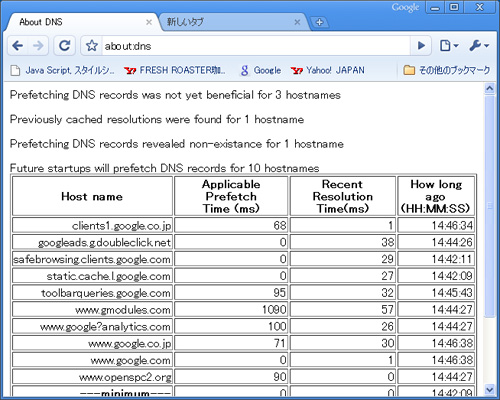
Task: Select the clients1.google.co.jp host cell
Action: coord(92,225)
